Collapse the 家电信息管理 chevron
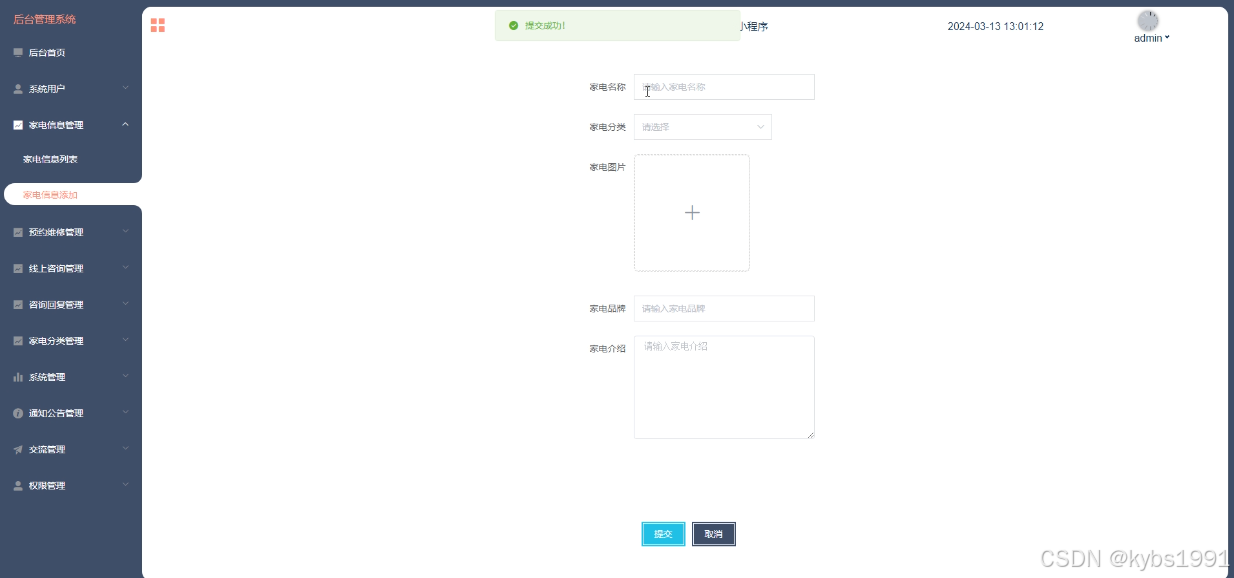Image resolution: width=1234 pixels, height=578 pixels. click(125, 124)
